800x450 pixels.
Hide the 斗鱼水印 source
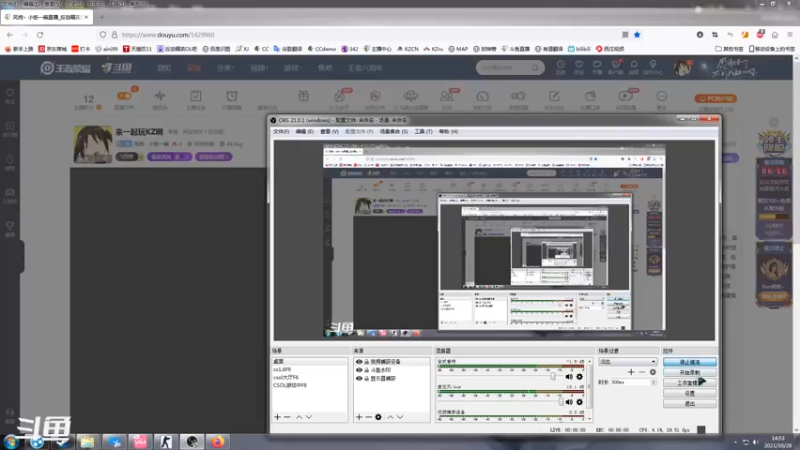tap(359, 370)
